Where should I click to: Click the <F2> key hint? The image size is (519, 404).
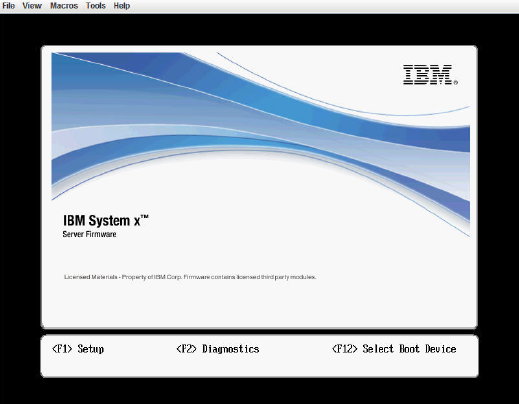pos(186,349)
